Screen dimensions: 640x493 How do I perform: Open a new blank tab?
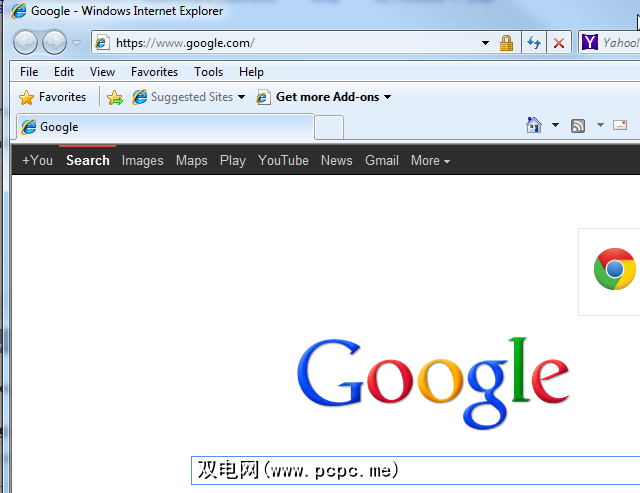tap(329, 128)
